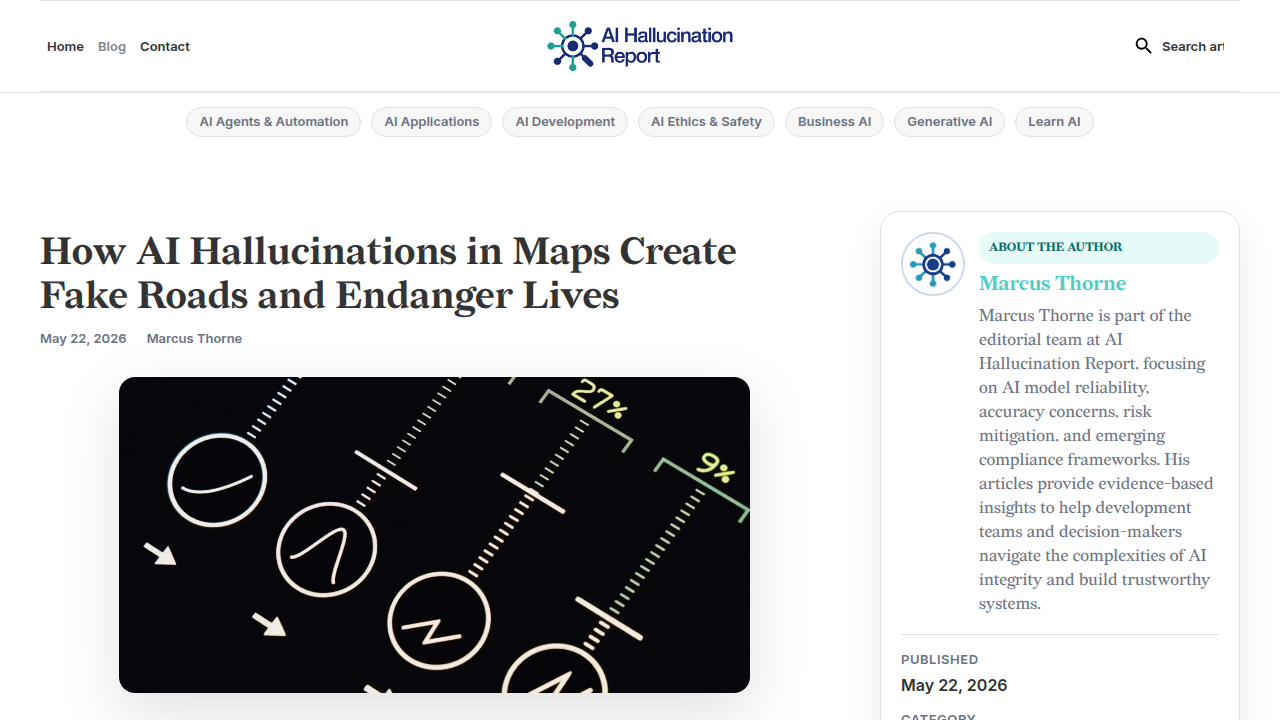
Task: Open Marcus Thorne author name in sidebar
Action: [x=1052, y=283]
